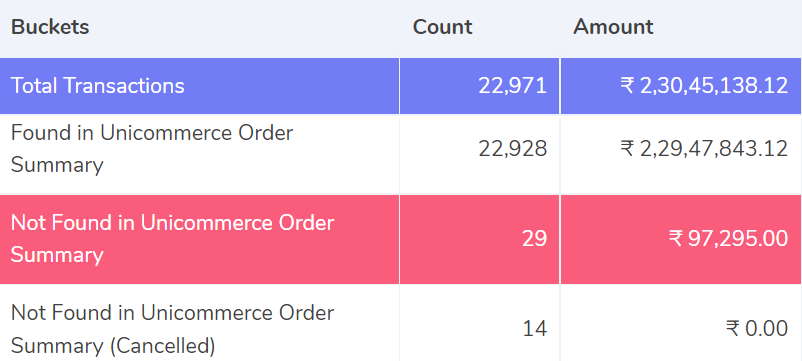Click the count 22,928 cell
This screenshot has height=361, width=802.
(513, 149)
